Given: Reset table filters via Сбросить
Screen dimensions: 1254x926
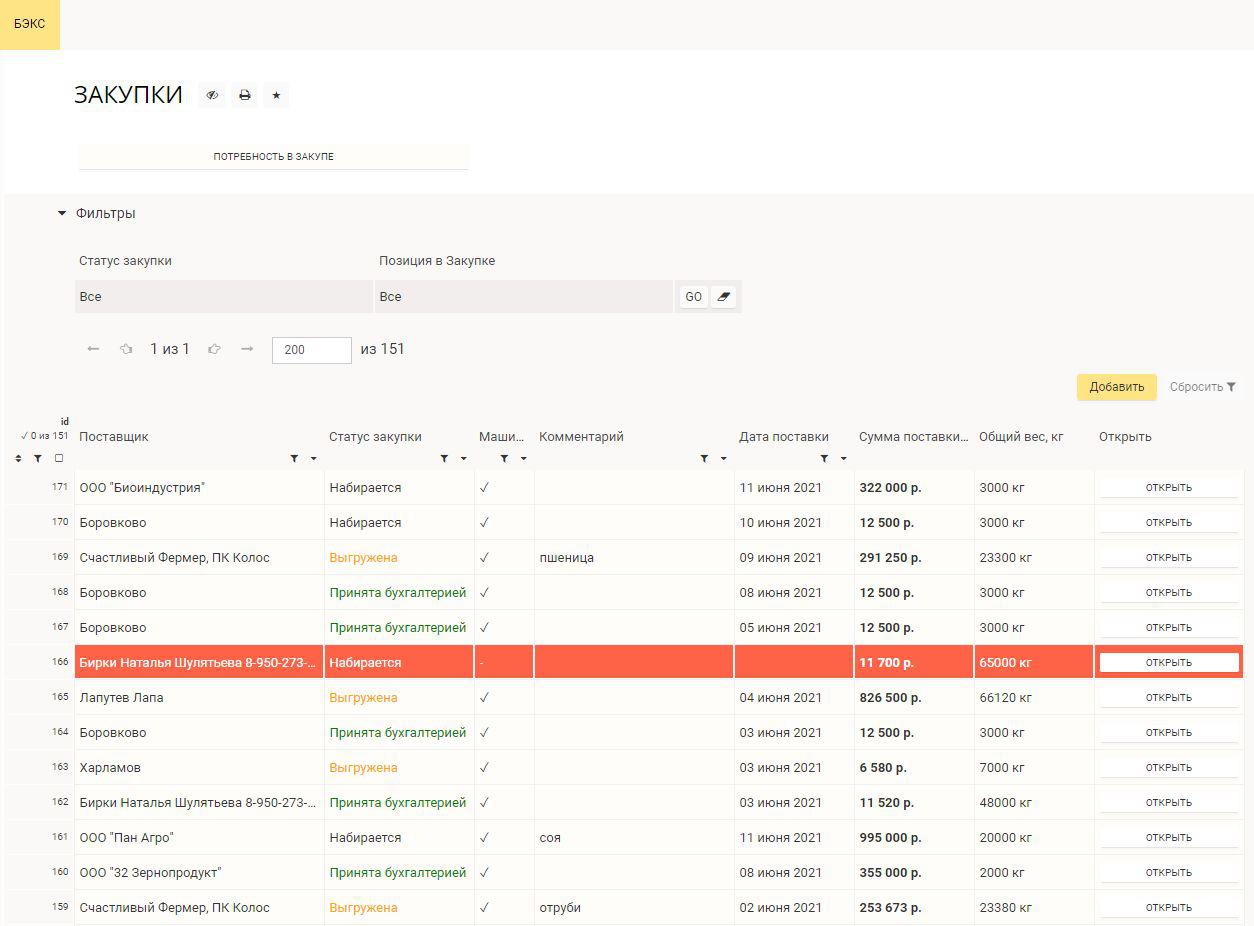Looking at the screenshot, I should tap(1203, 387).
